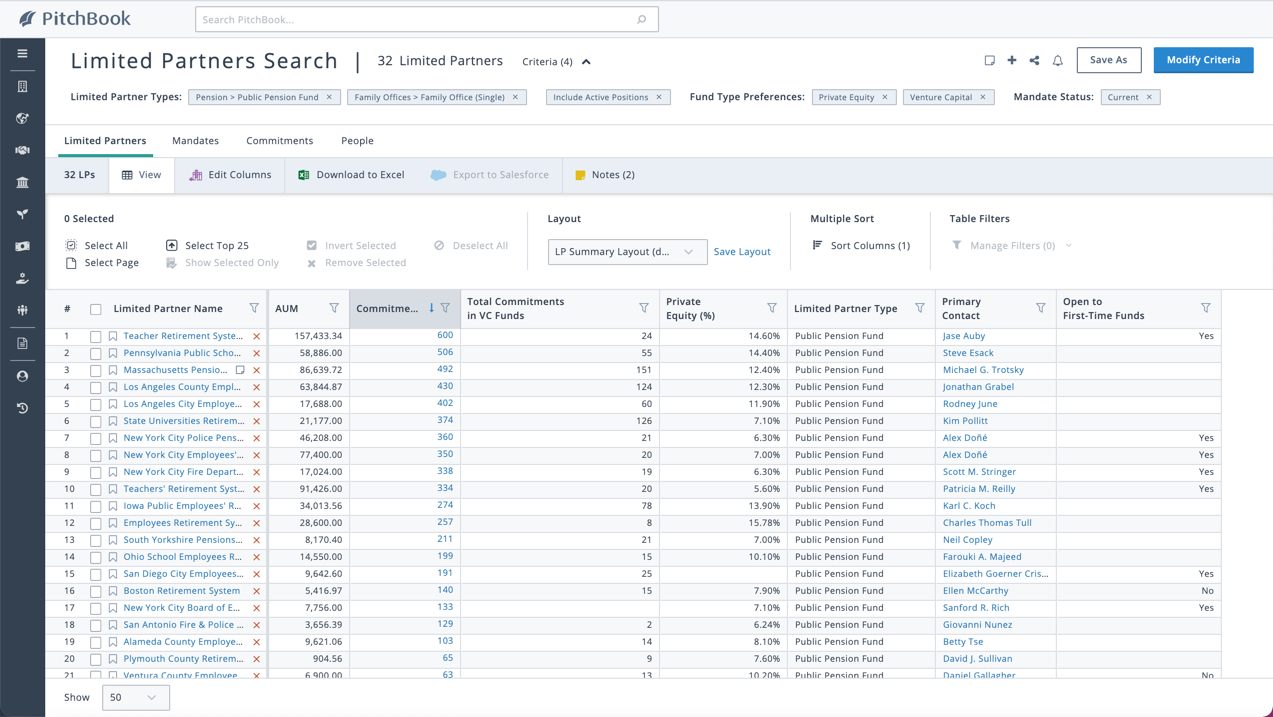
Task: Open the Iowa Public Employees LP link
Action: (x=183, y=507)
